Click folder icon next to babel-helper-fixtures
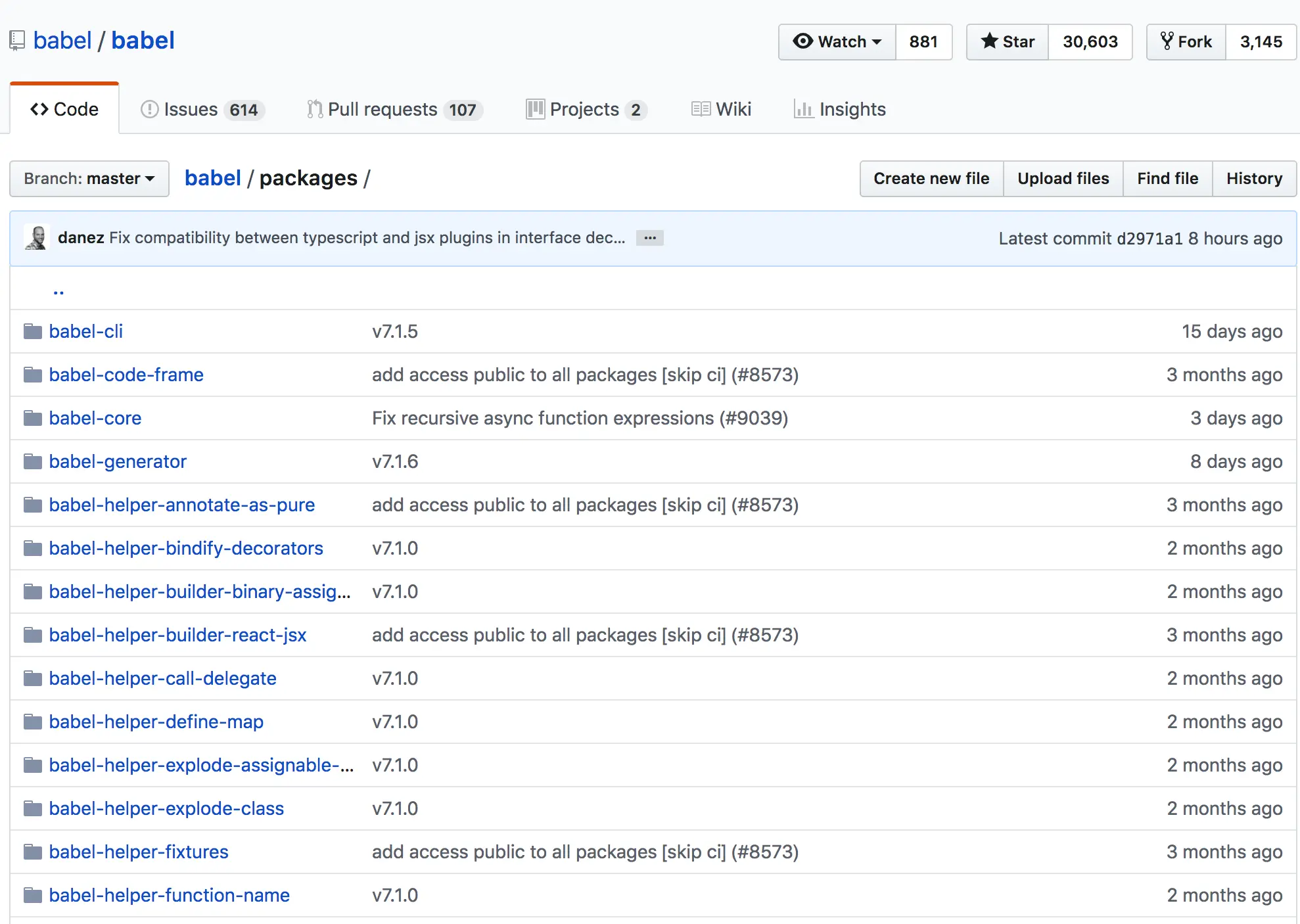 [x=32, y=852]
